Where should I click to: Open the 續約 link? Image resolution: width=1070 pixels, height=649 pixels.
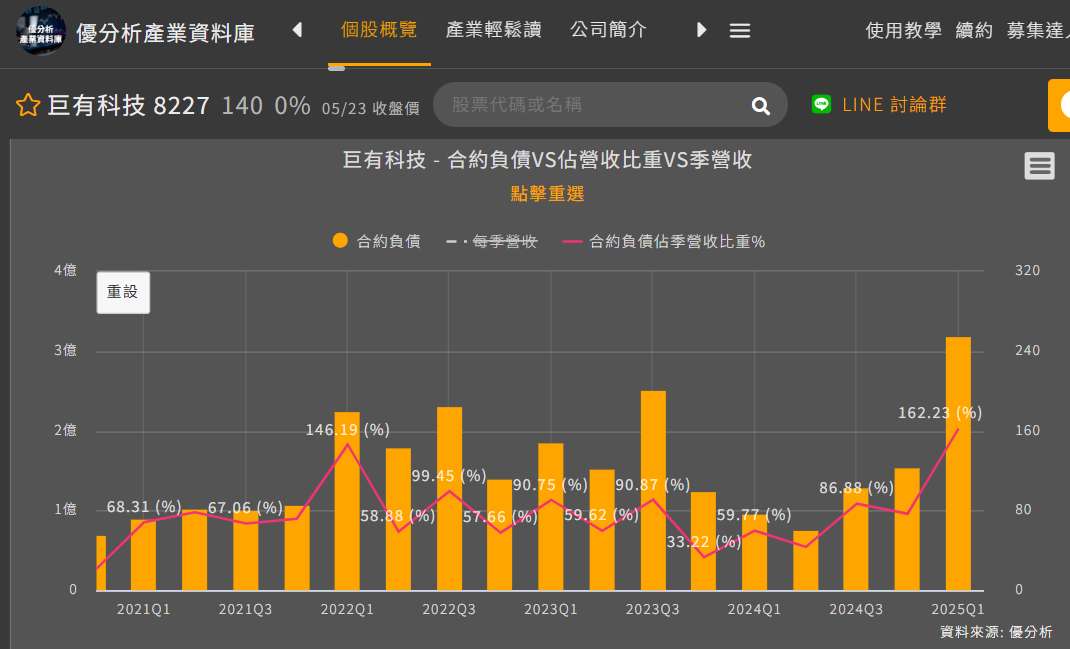pyautogui.click(x=974, y=31)
